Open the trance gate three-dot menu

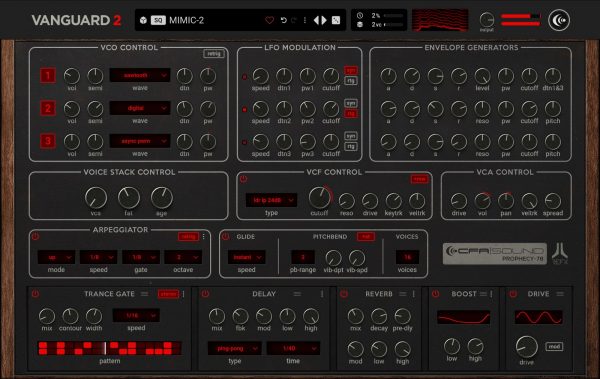pos(183,294)
